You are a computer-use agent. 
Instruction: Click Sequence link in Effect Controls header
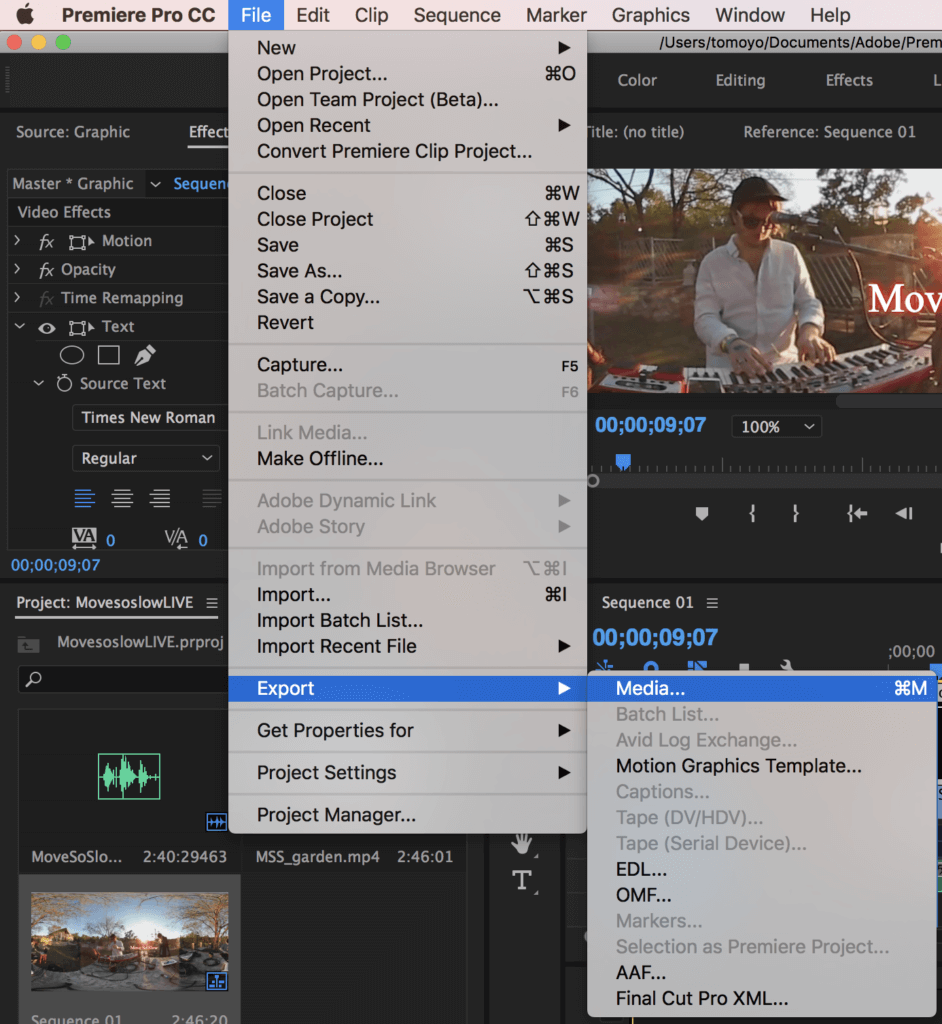[200, 184]
